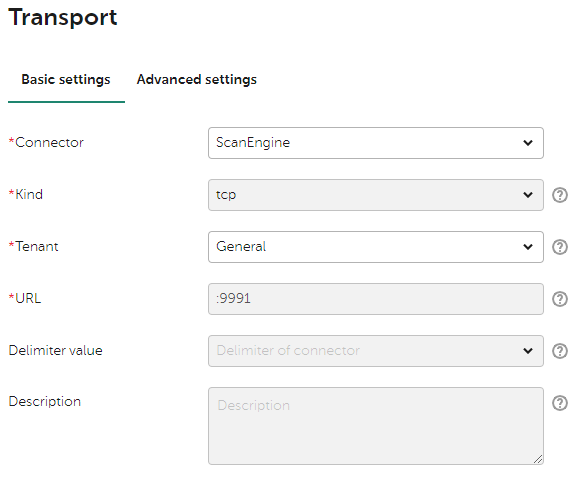
Task: Click the Delimiter value label
Action: (56, 350)
